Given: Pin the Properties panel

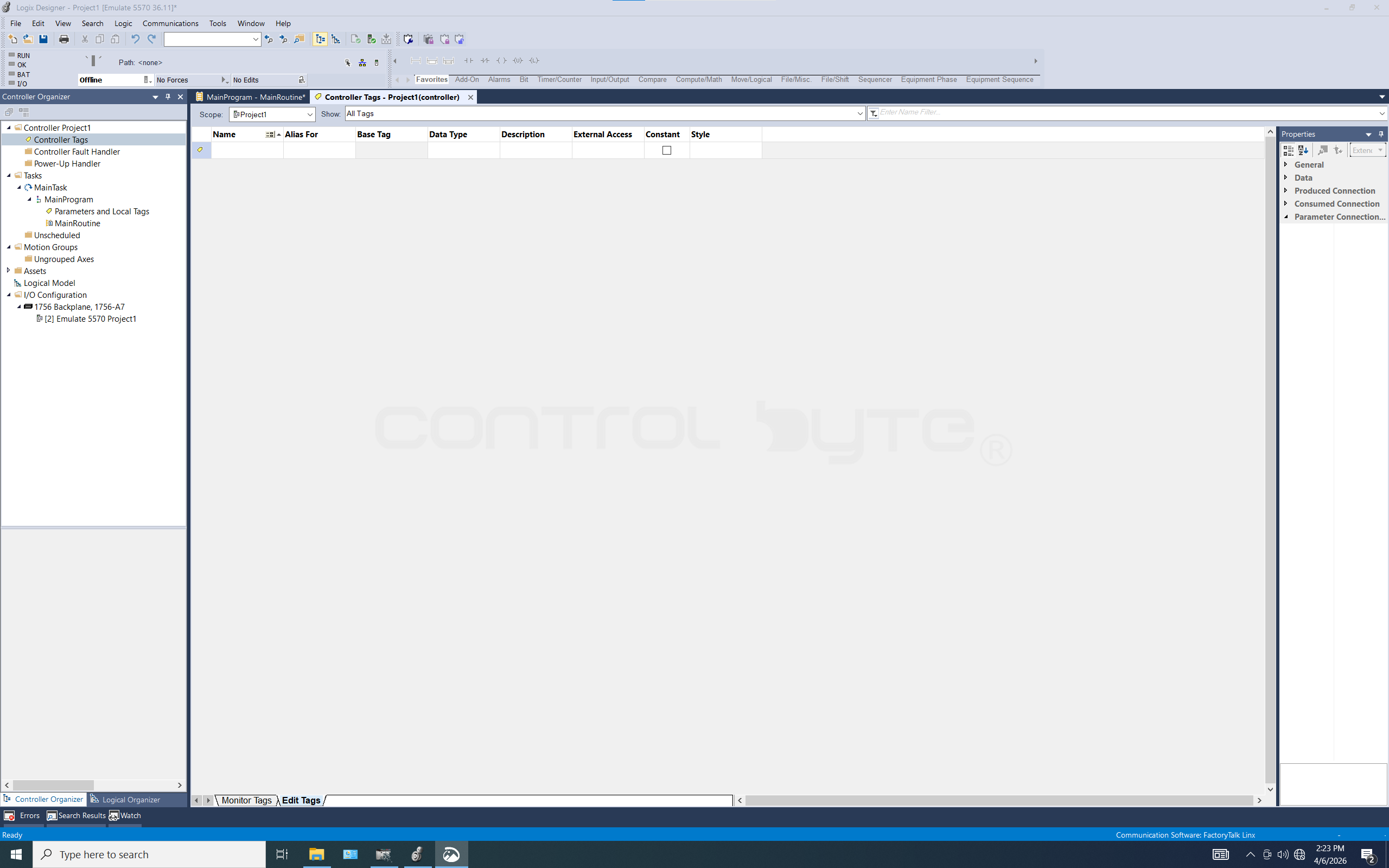Looking at the screenshot, I should (x=1381, y=134).
